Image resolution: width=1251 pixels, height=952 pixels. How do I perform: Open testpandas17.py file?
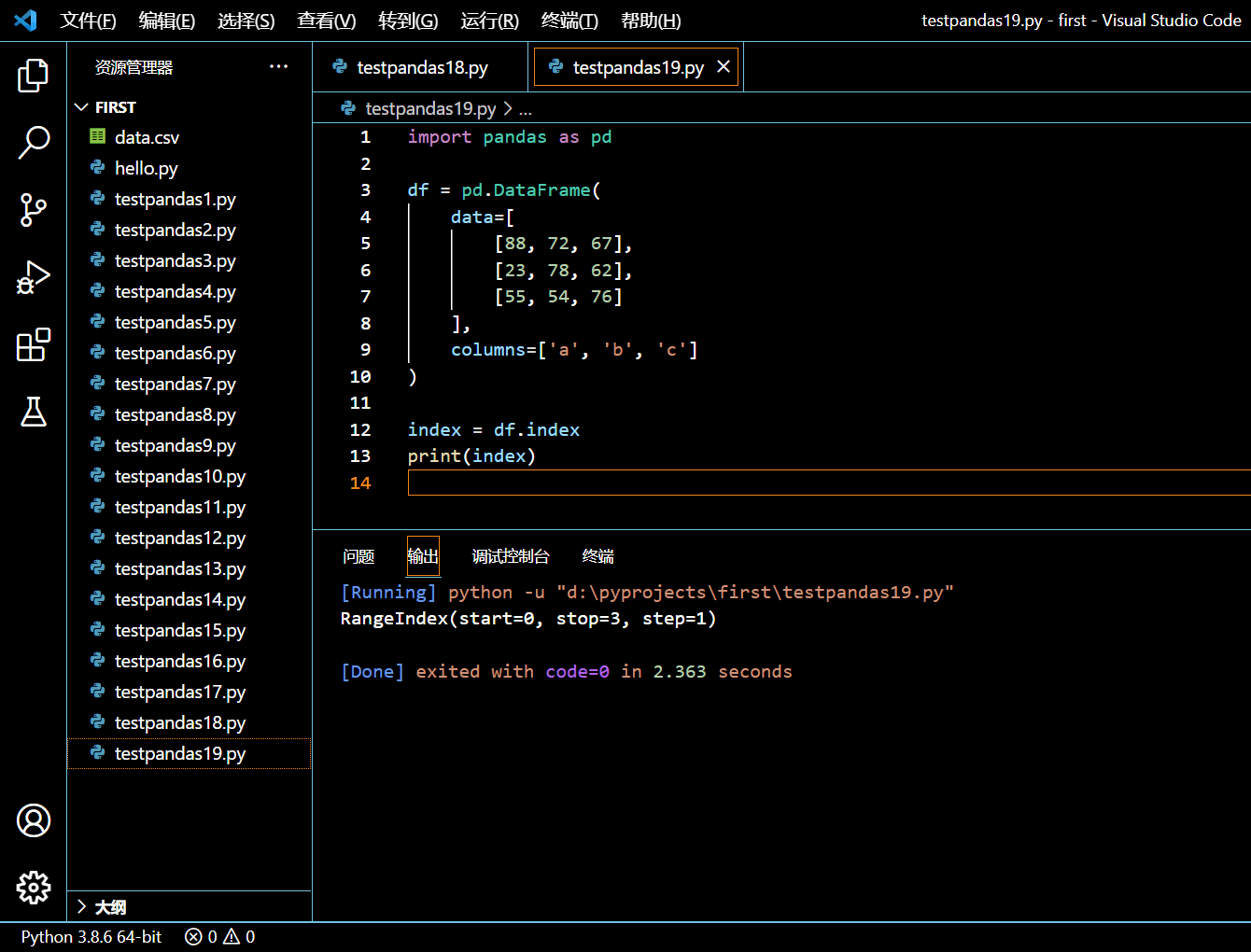(190, 692)
